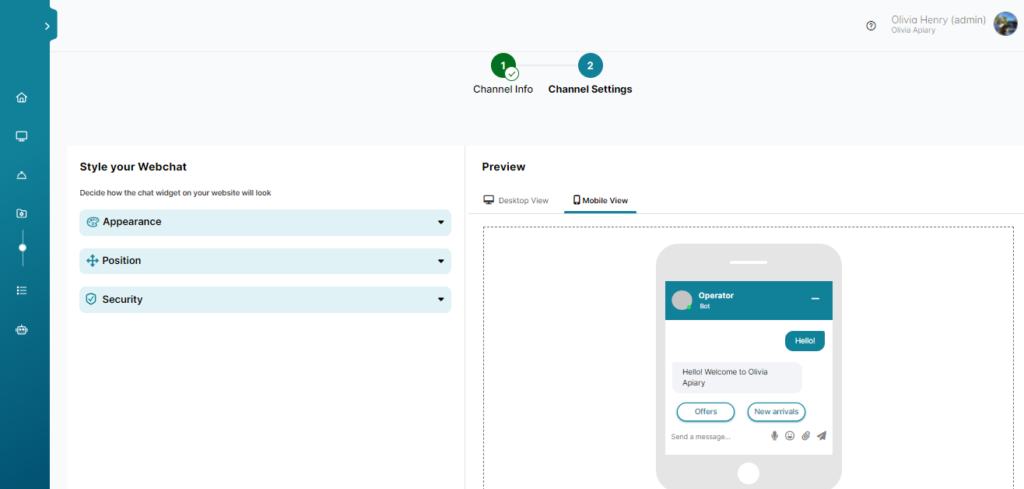Click the sidebar slider handle
Viewport: 1024px width, 489px height.
coord(22,247)
